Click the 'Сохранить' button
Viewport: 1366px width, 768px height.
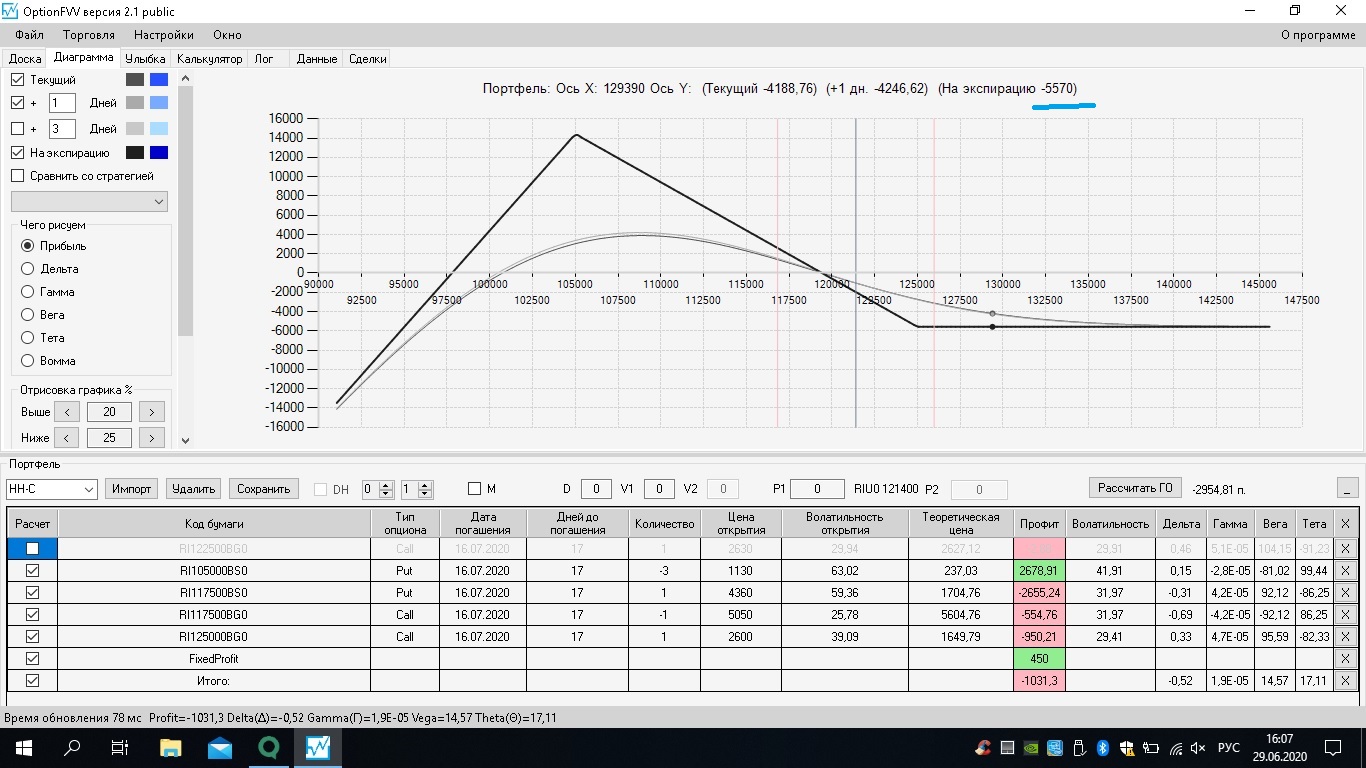coord(264,489)
